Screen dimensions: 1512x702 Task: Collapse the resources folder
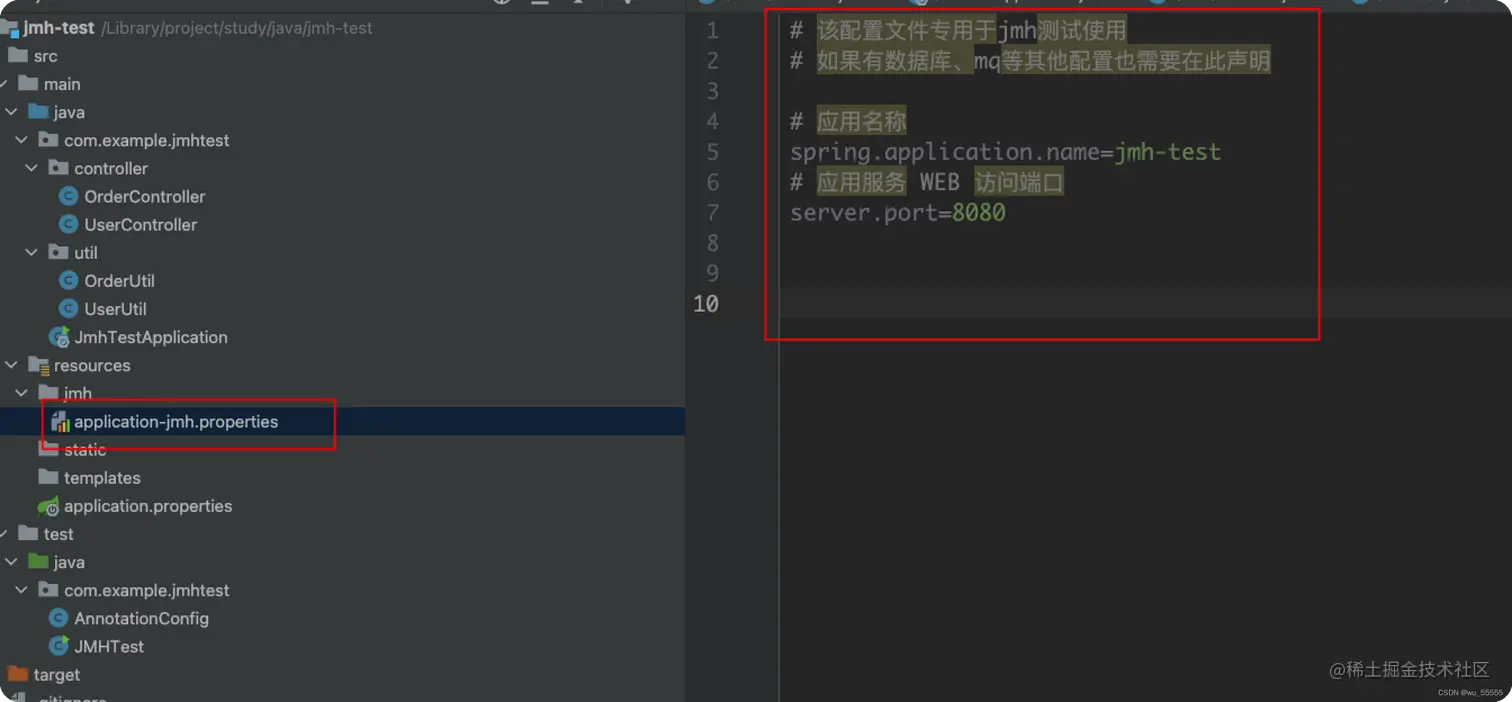pos(11,365)
